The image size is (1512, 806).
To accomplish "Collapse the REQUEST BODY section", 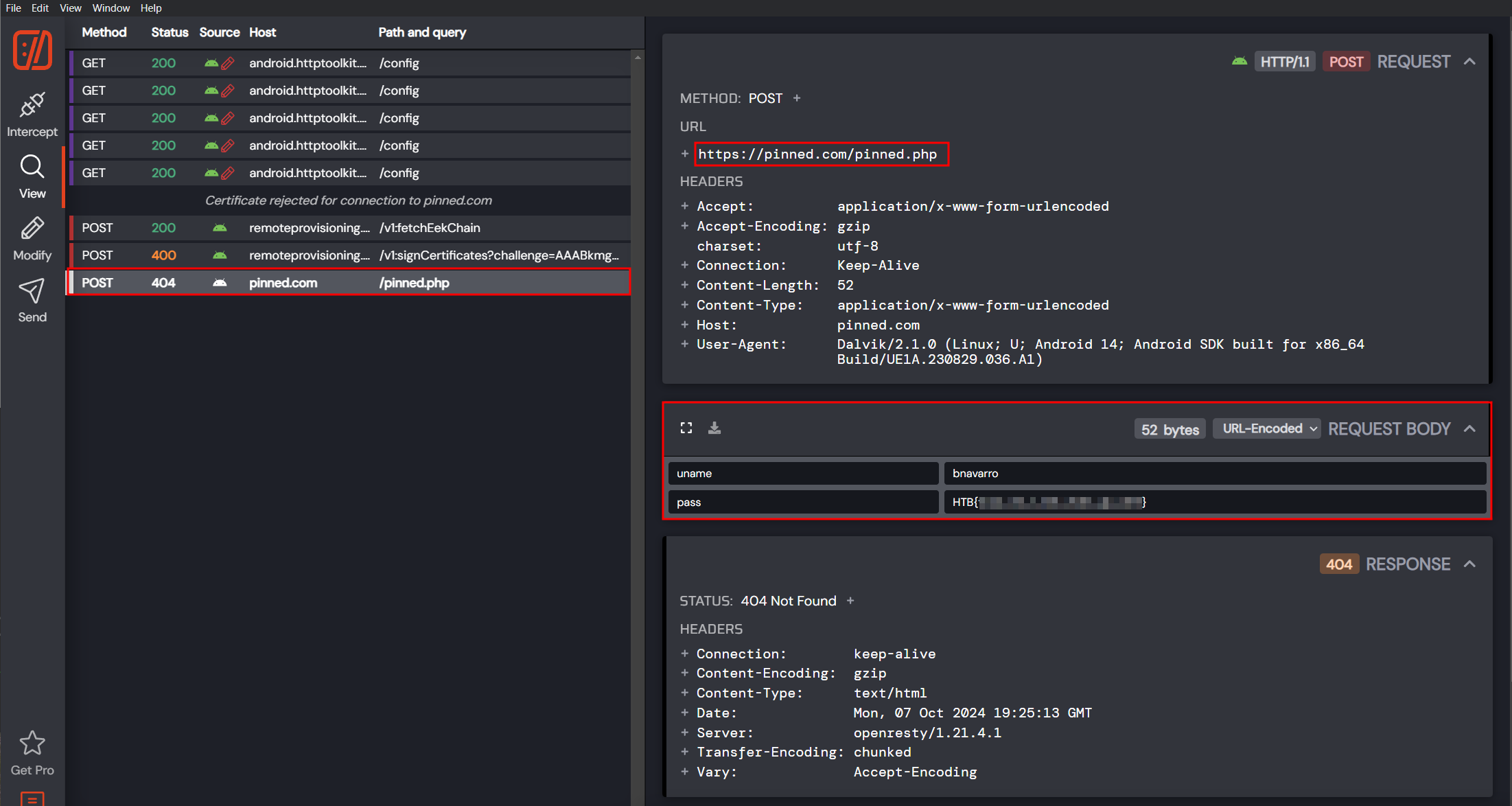I will tap(1469, 428).
